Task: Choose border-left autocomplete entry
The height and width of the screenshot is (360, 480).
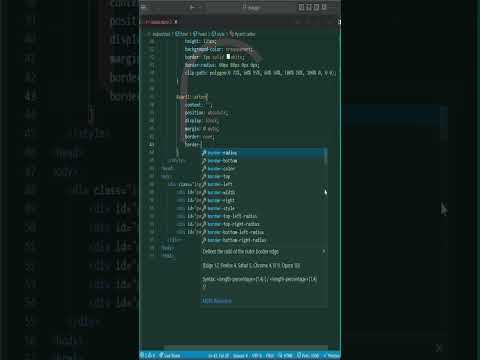Action: click(263, 184)
